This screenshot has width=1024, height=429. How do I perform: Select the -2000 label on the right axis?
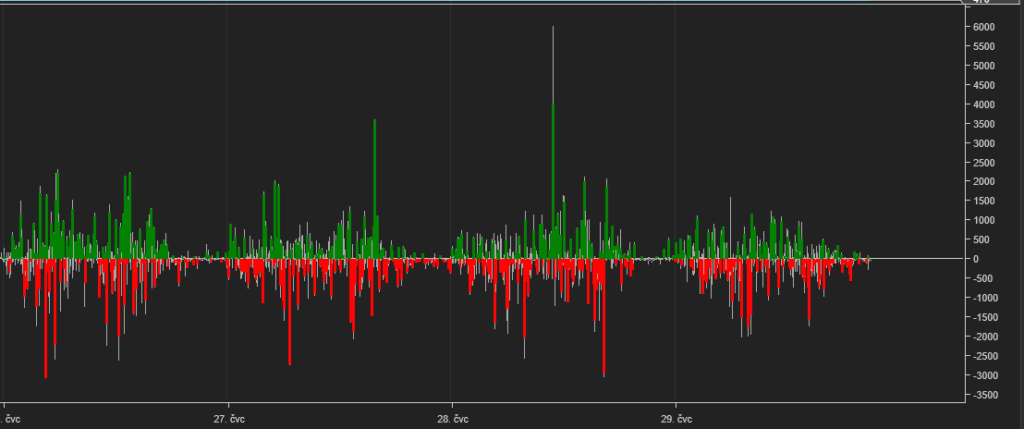click(x=986, y=337)
